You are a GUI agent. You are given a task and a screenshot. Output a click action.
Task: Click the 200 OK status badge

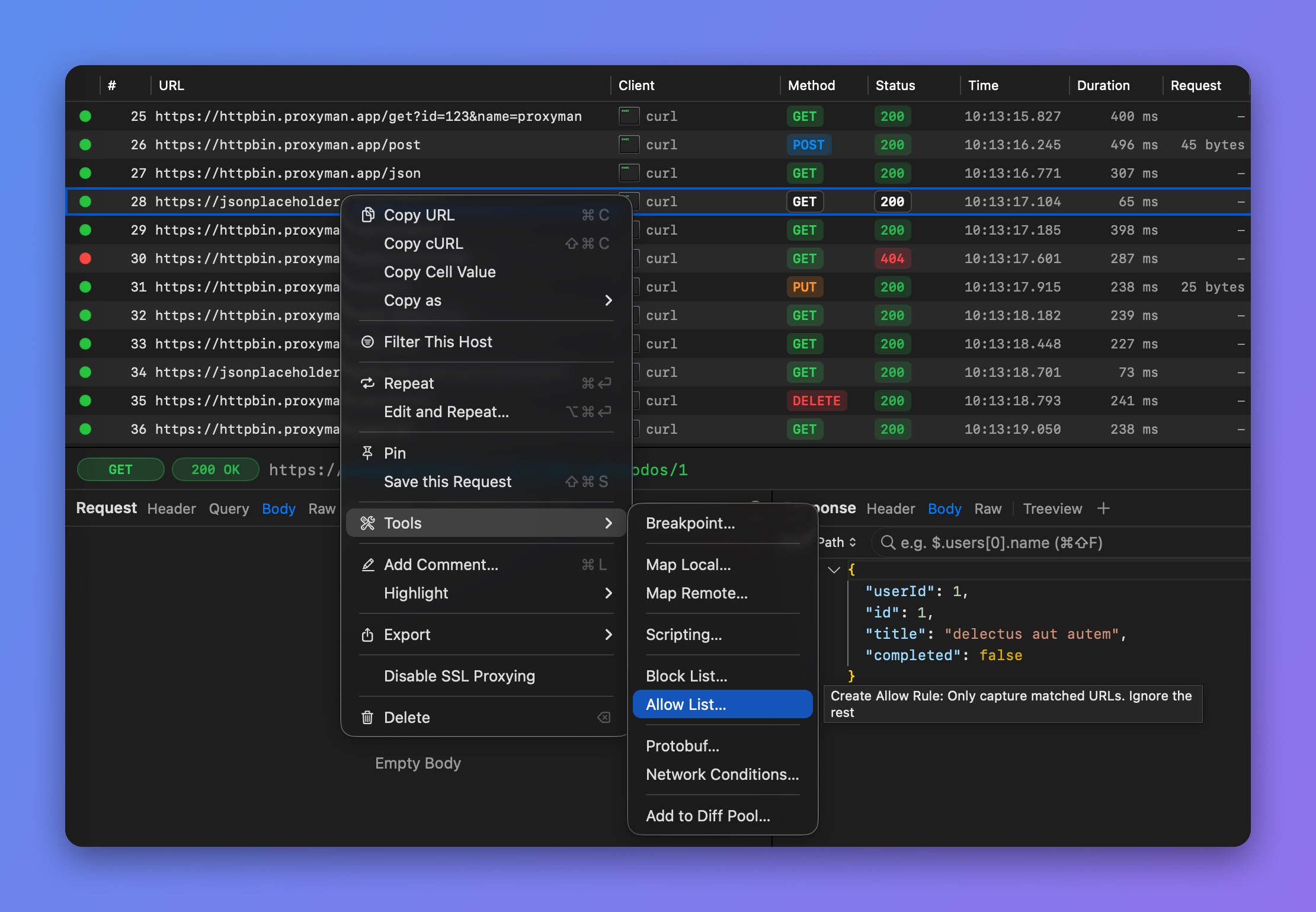(215, 469)
